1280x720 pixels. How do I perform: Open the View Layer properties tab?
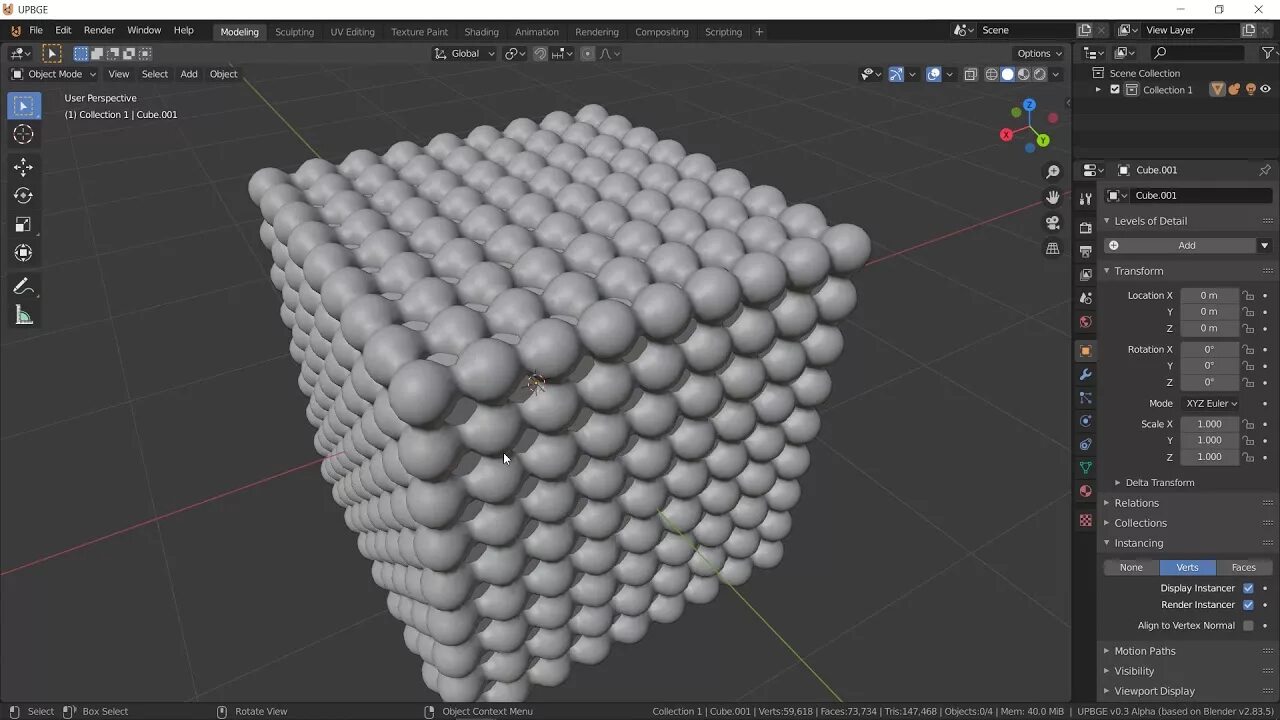[x=1085, y=275]
